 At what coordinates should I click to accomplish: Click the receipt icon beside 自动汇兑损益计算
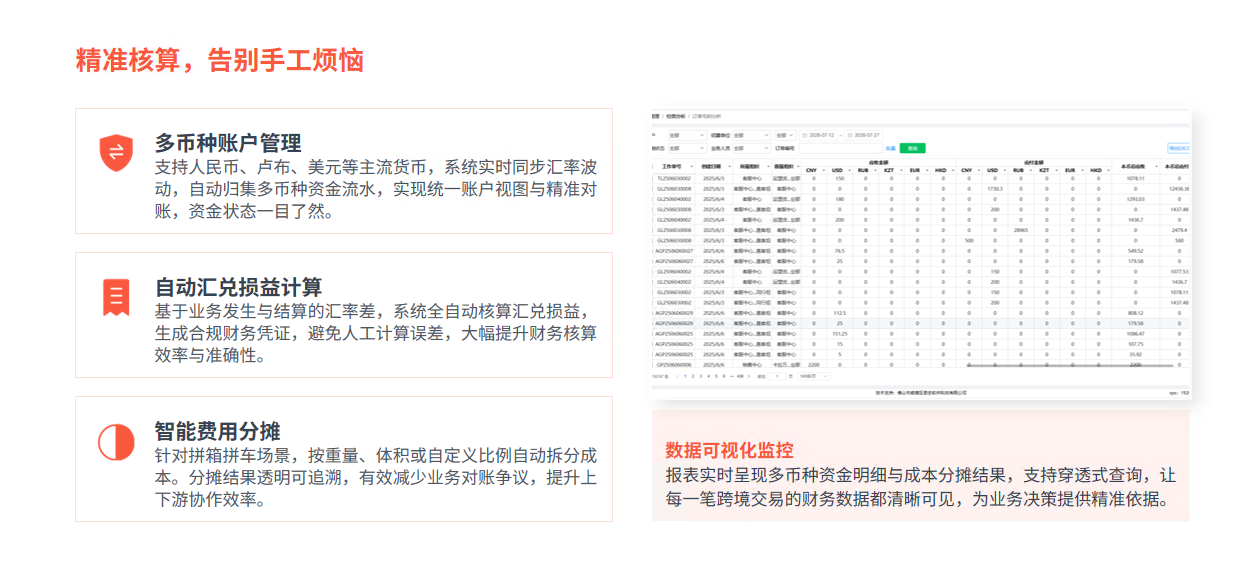coord(116,297)
